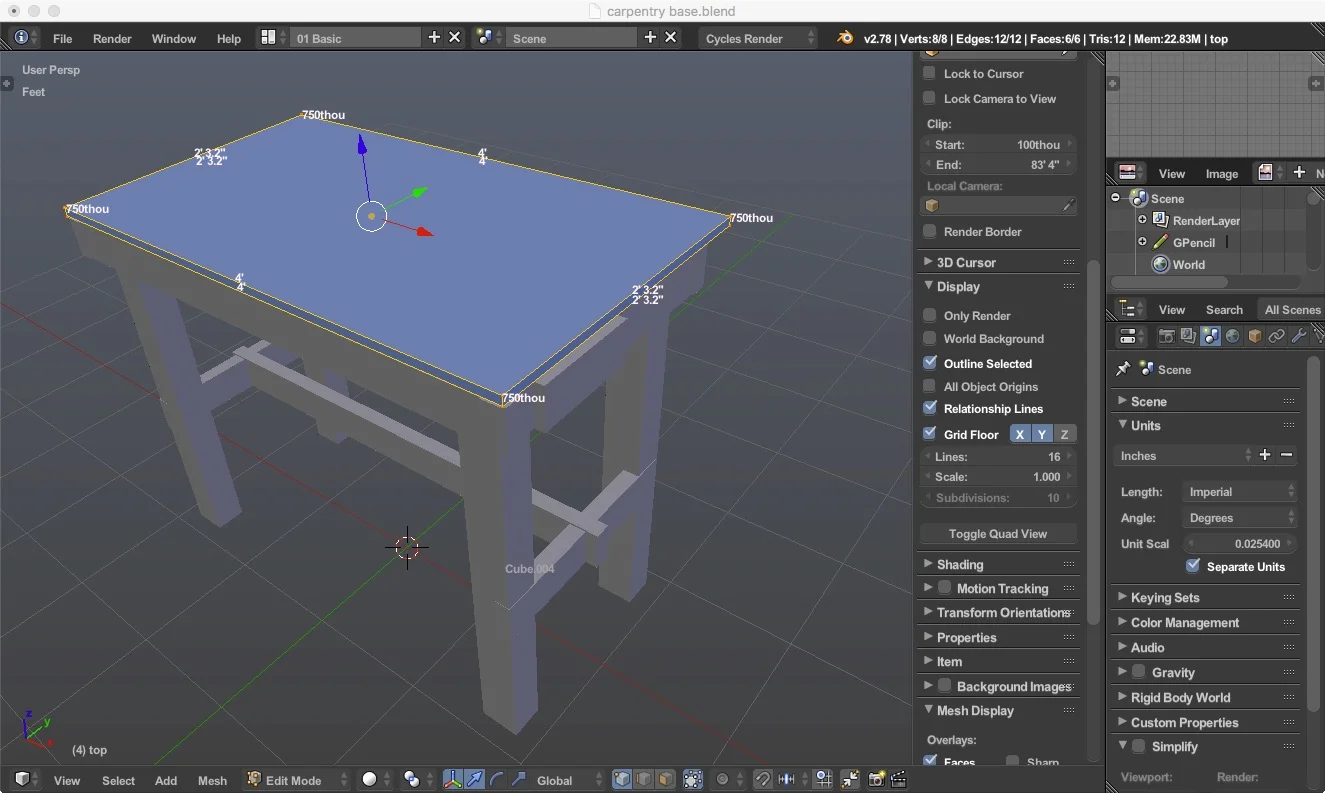Click the Modifiers wrench icon in Properties
The height and width of the screenshot is (793, 1325).
(1299, 336)
